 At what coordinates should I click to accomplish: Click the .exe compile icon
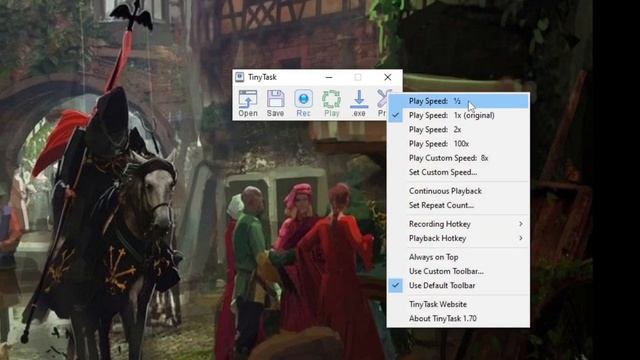pyautogui.click(x=359, y=103)
